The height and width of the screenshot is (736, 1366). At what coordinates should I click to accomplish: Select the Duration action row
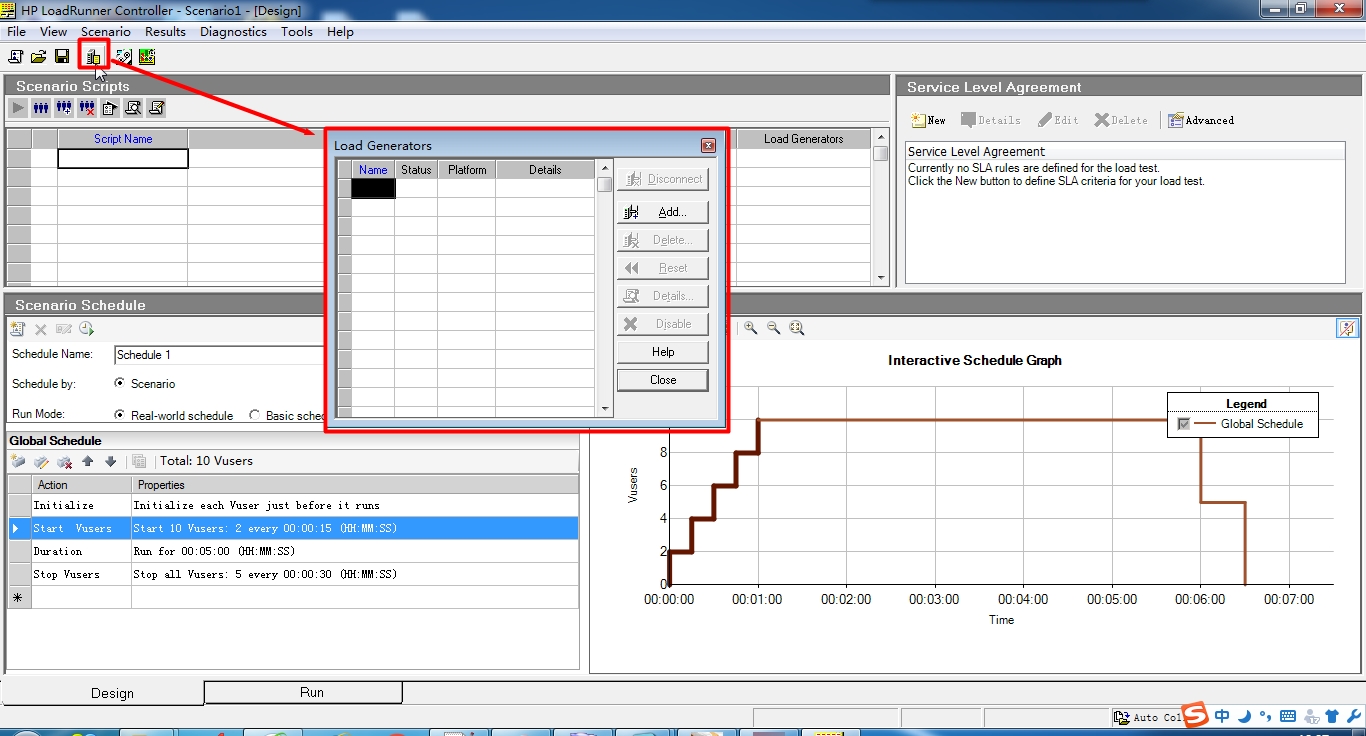click(x=293, y=551)
